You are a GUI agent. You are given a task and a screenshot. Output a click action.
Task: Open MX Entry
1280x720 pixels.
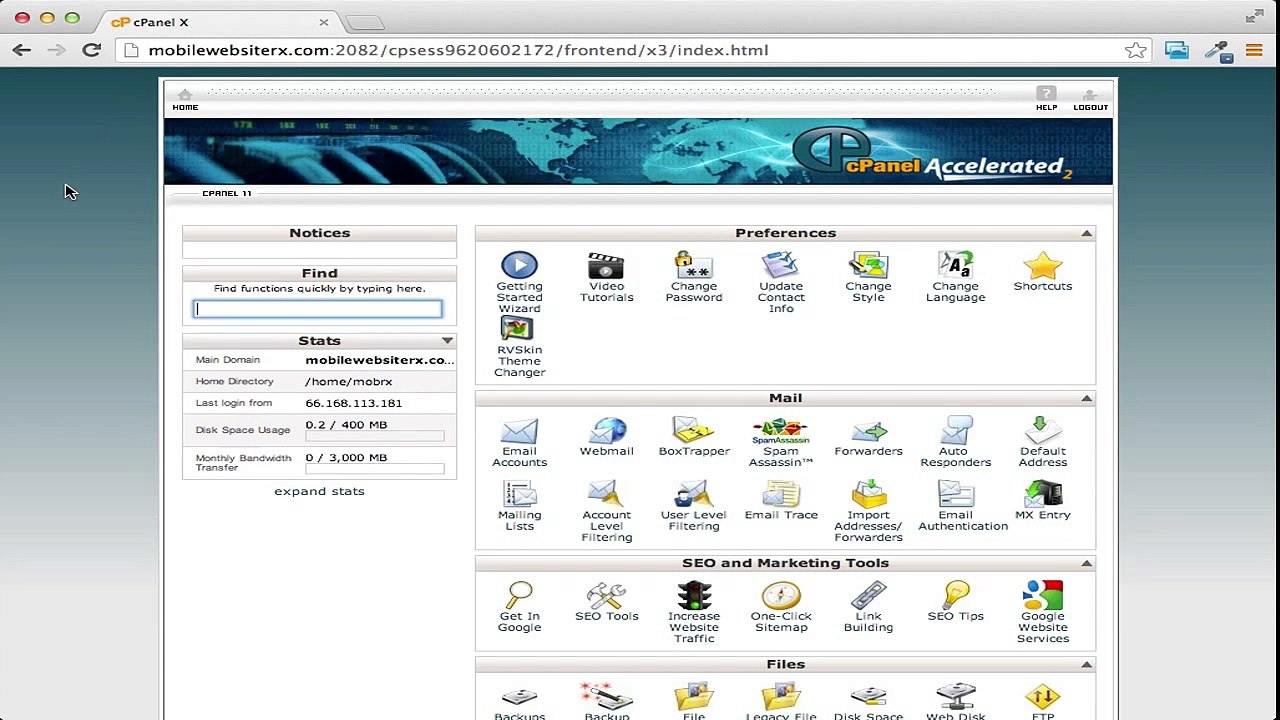click(1042, 500)
